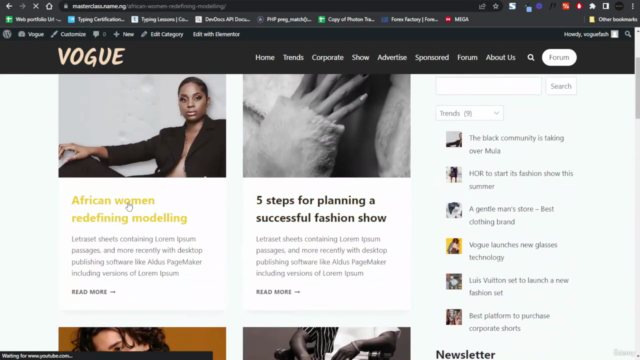Open The black community is taking over Mula
This screenshot has height=360, width=640.
point(516,144)
